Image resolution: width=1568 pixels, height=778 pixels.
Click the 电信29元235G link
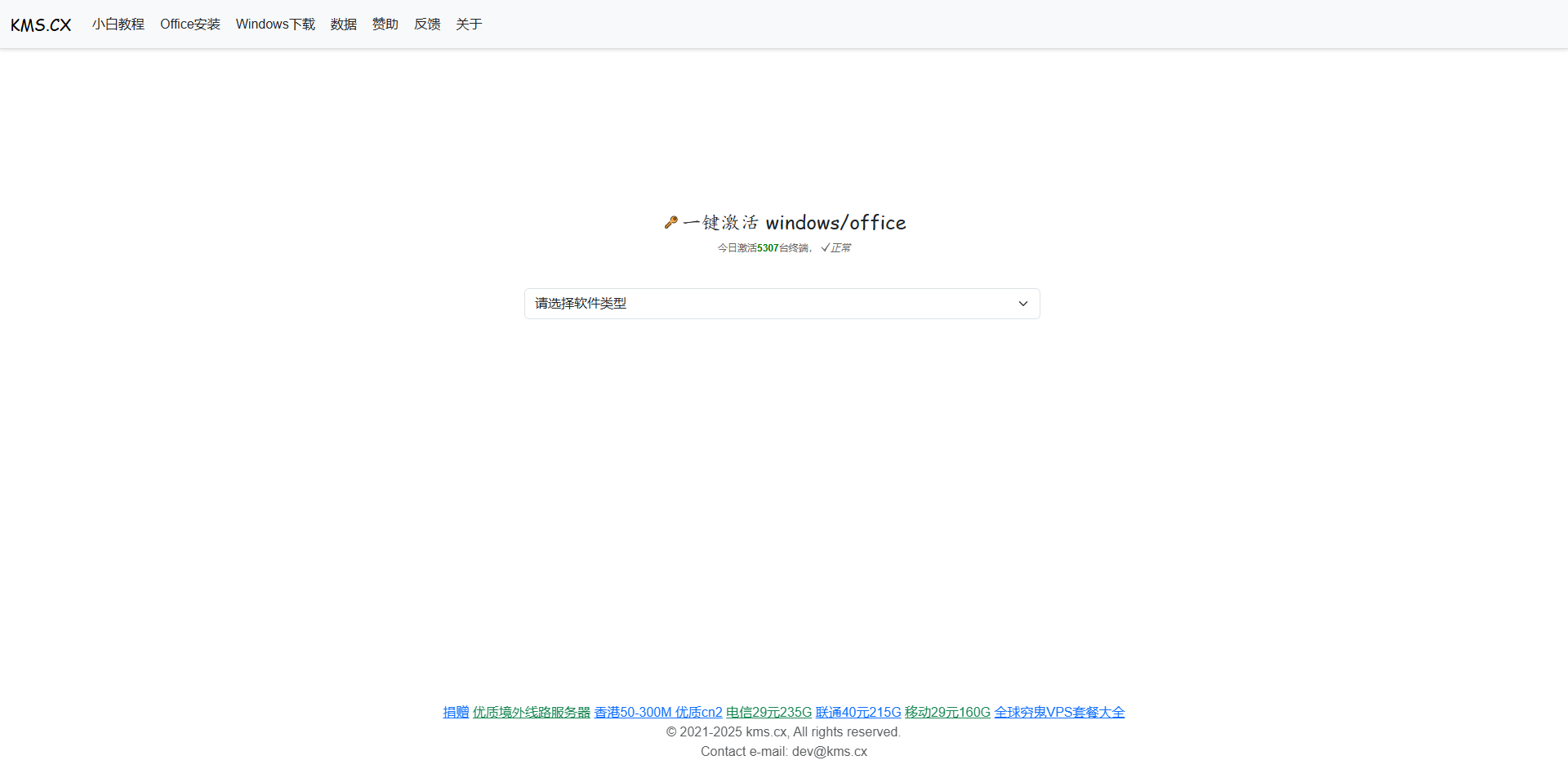point(769,712)
